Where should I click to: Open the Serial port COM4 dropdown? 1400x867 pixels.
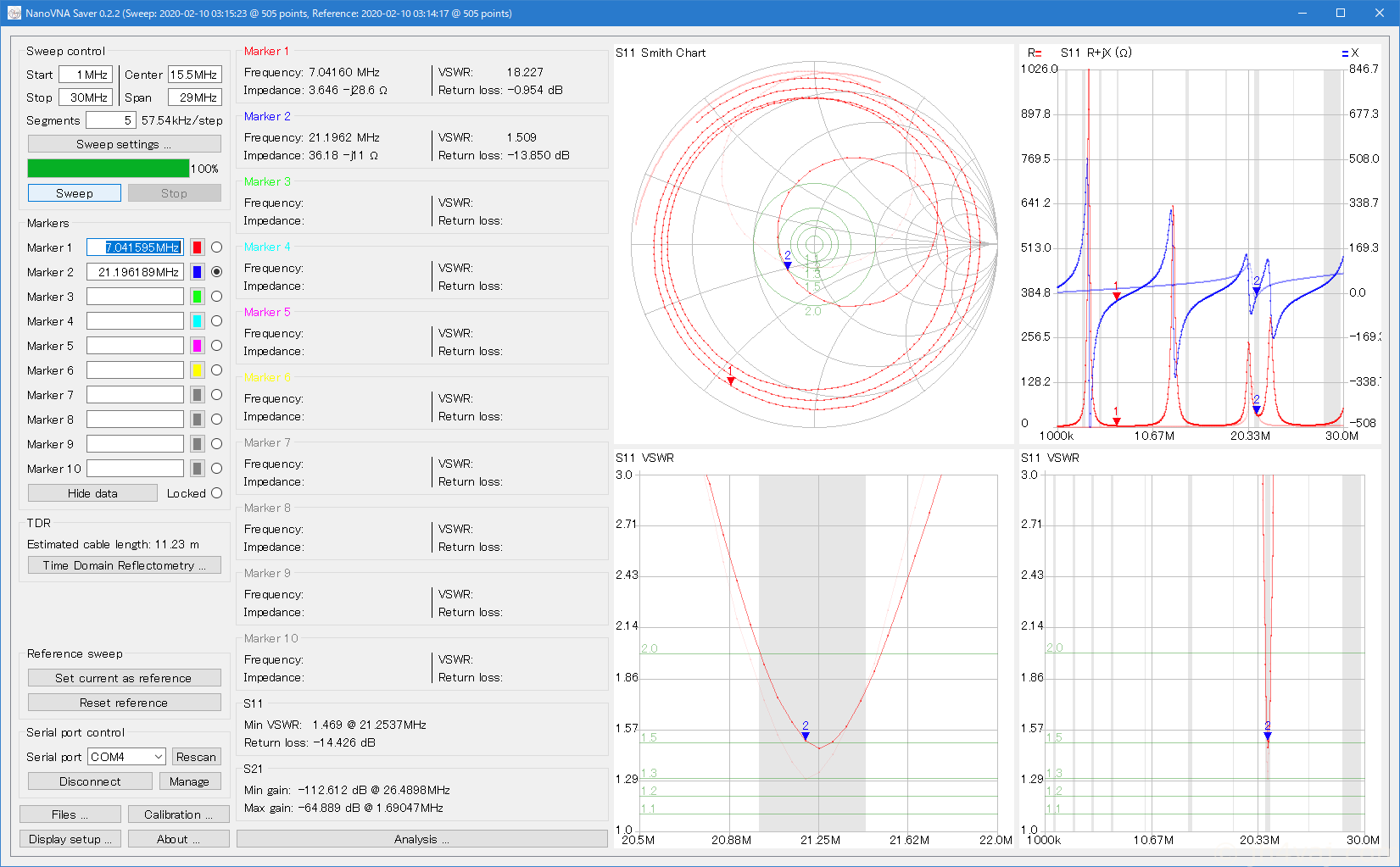click(126, 757)
